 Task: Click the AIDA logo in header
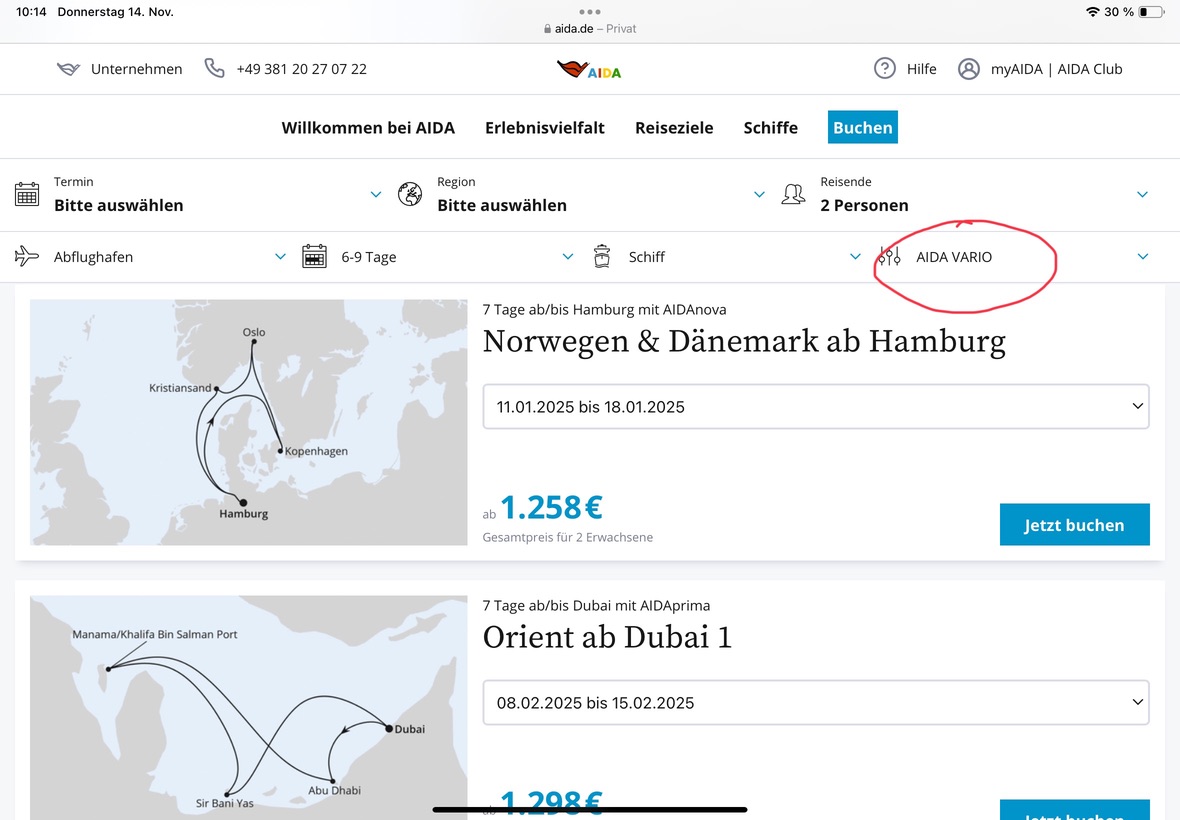click(589, 69)
